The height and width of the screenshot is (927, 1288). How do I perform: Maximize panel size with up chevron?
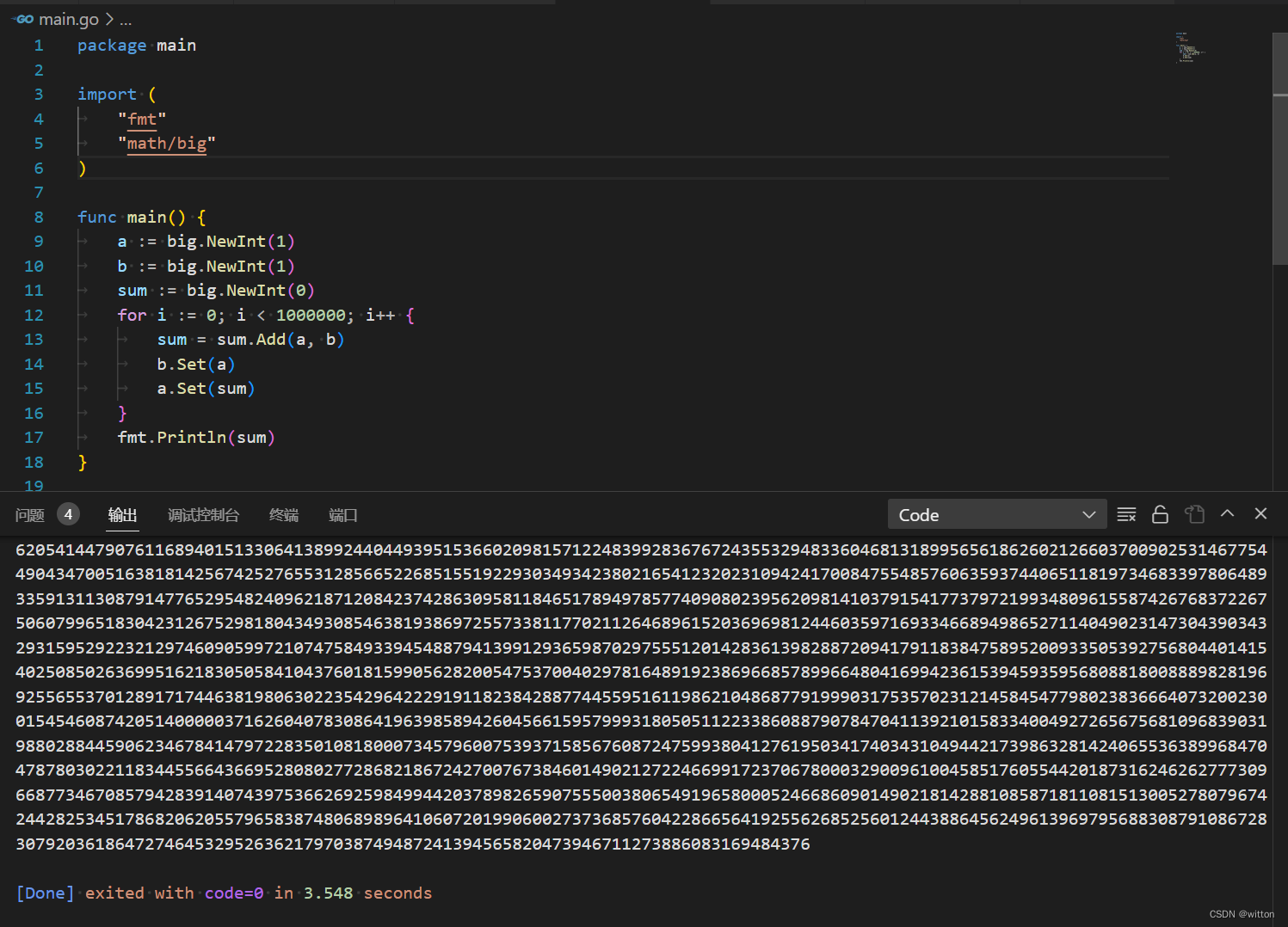click(1228, 513)
